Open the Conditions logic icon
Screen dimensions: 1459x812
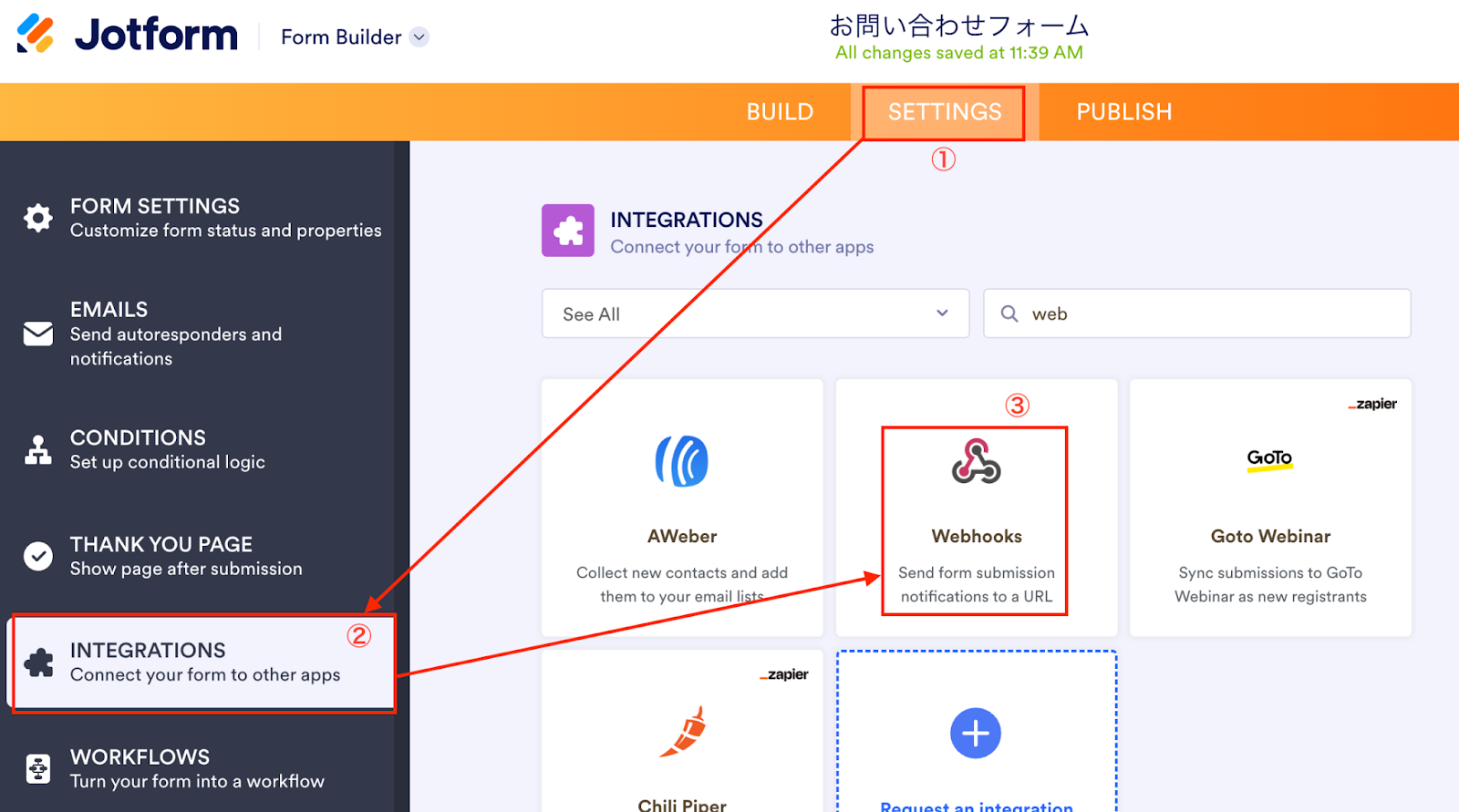click(38, 449)
